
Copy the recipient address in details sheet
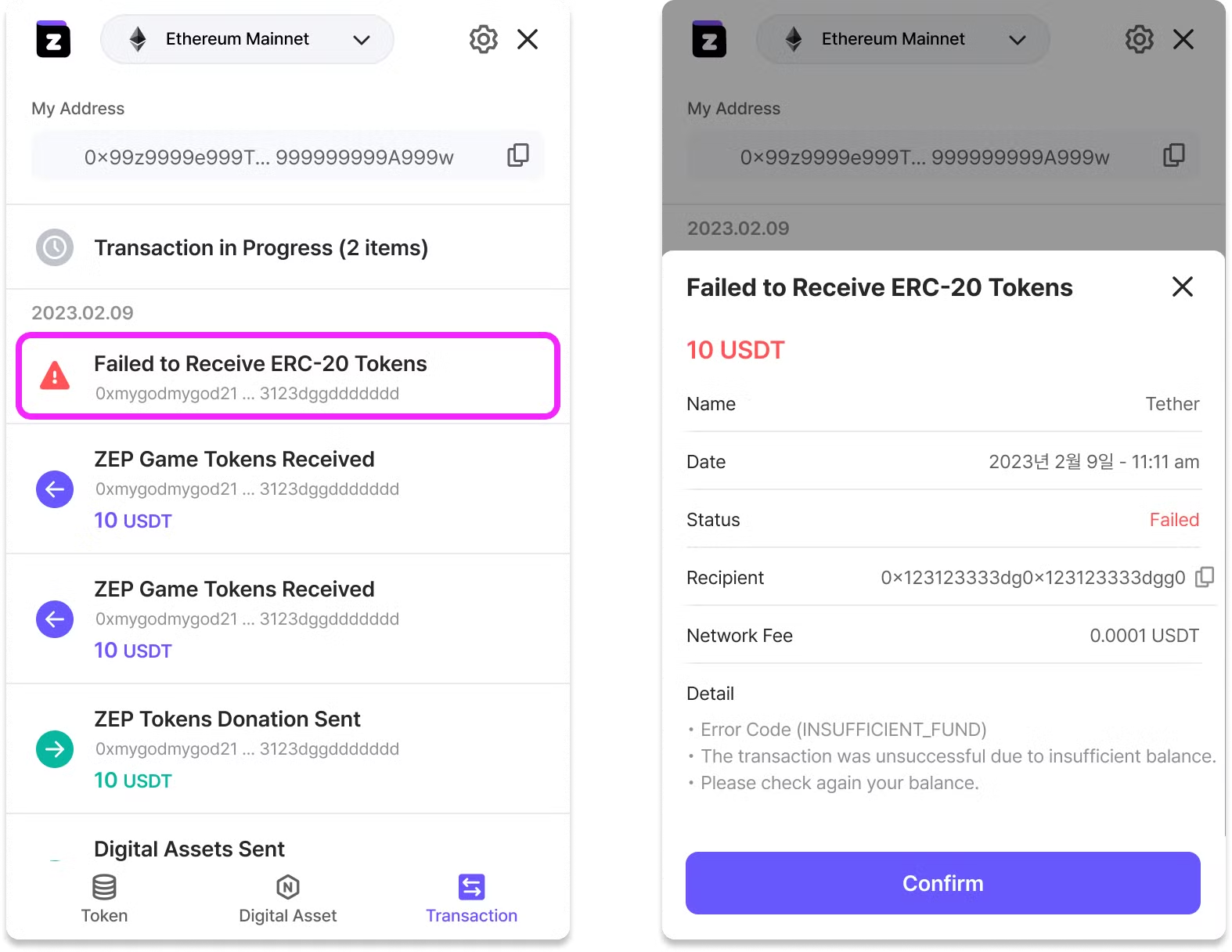1205,578
